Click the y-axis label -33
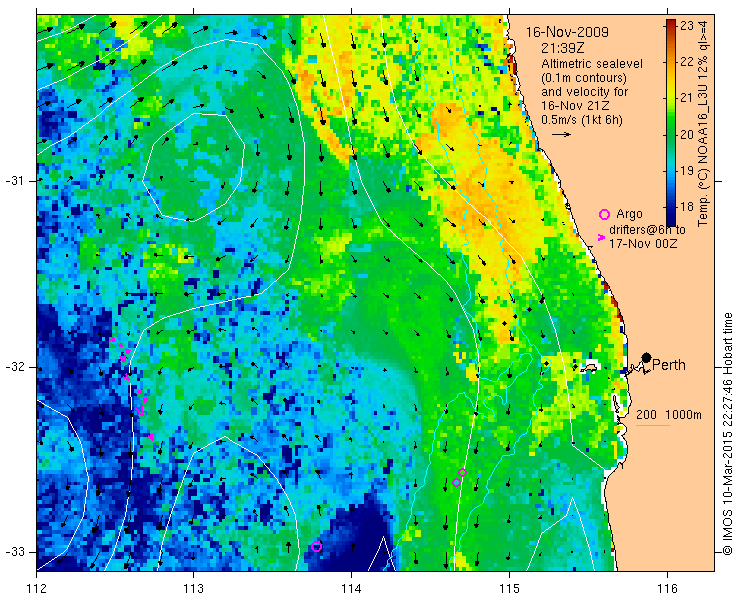Image resolution: width=740 pixels, height=600 pixels. point(15,552)
